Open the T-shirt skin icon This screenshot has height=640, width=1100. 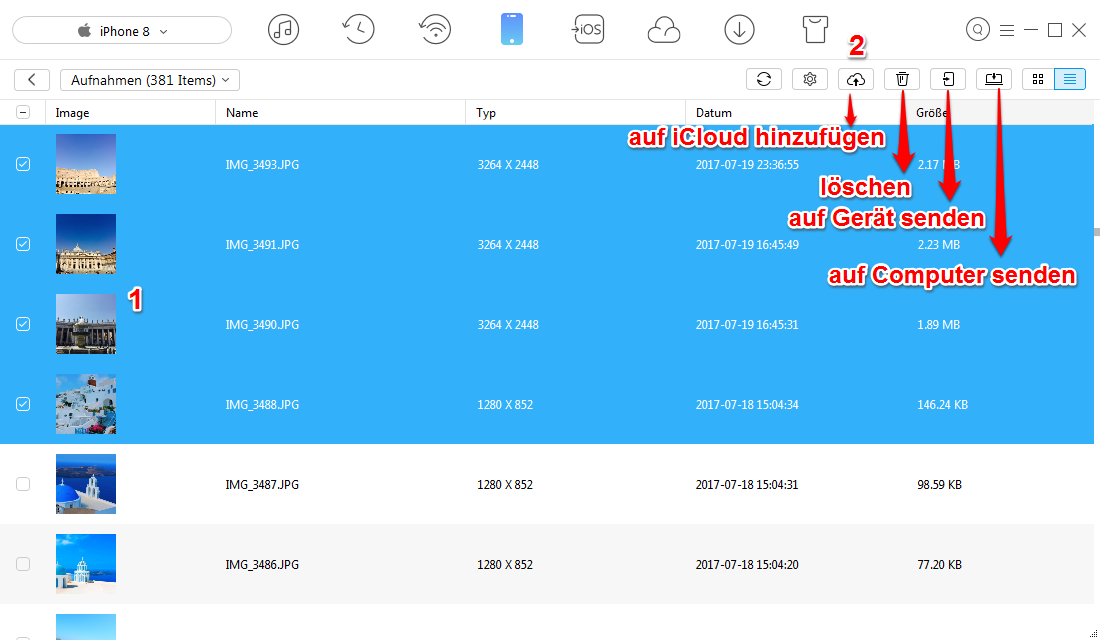[815, 30]
